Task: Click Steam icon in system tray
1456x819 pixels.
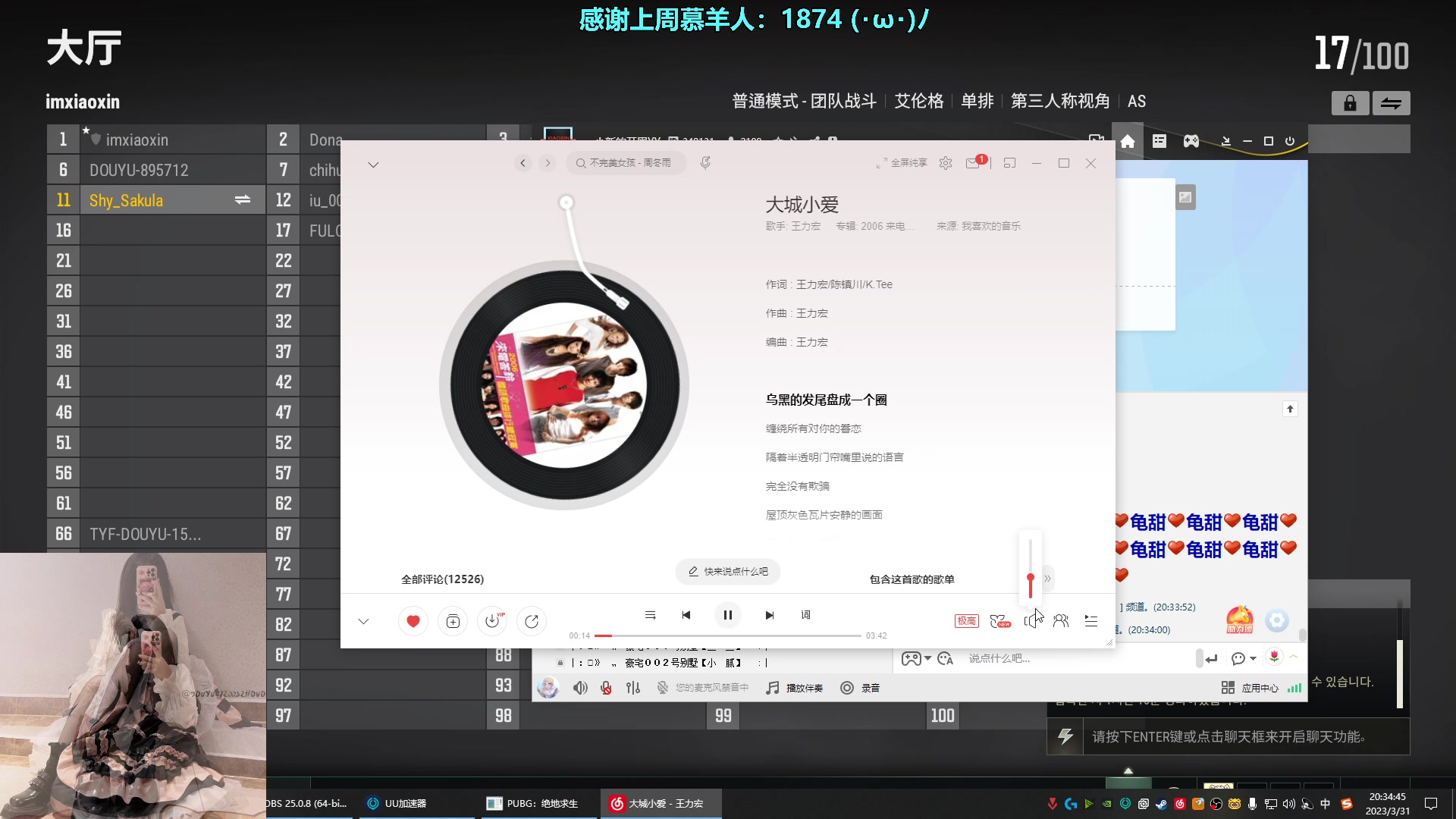Action: pos(1161,804)
